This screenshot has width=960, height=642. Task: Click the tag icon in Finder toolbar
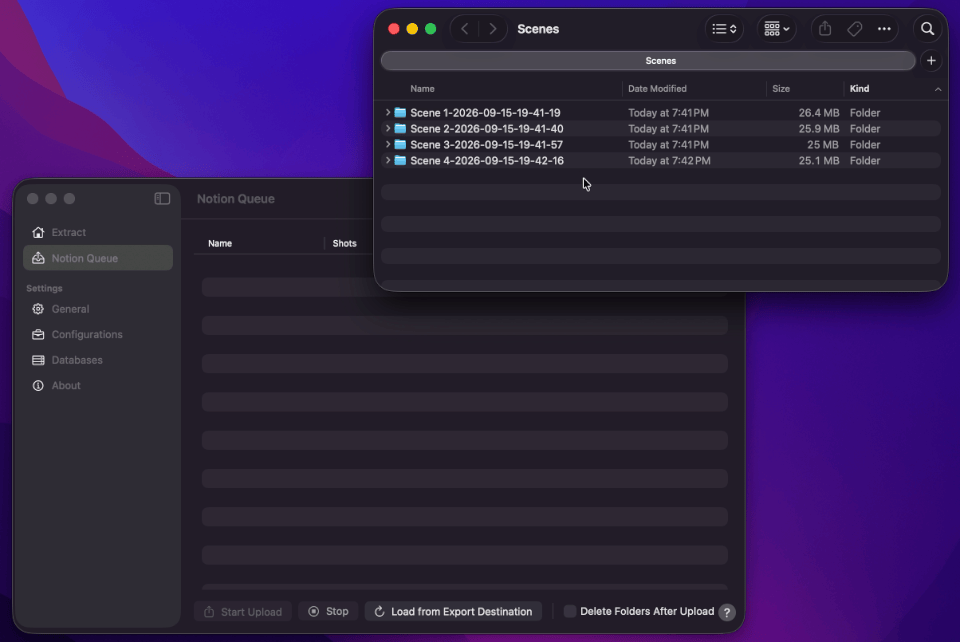click(855, 29)
